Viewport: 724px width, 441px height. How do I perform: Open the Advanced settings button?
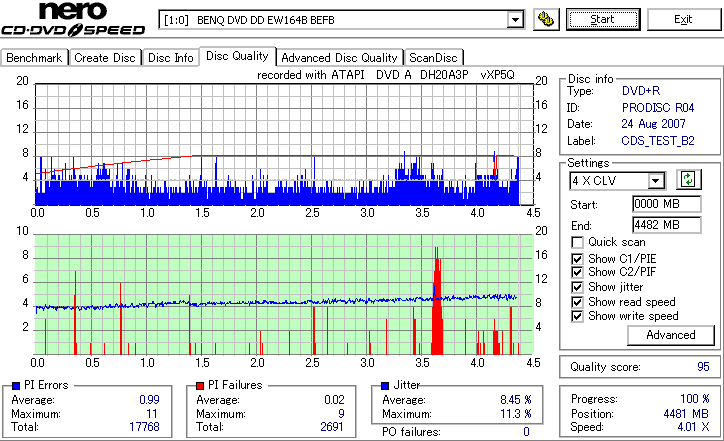click(670, 335)
